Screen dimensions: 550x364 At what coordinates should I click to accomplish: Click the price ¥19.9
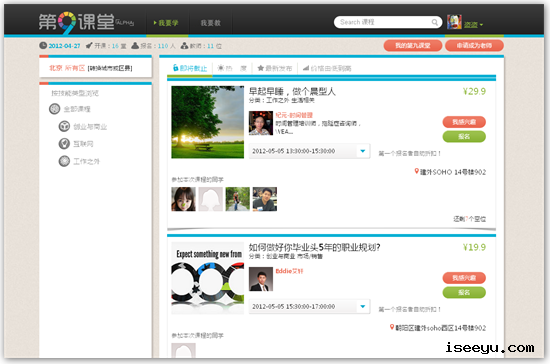(x=474, y=247)
